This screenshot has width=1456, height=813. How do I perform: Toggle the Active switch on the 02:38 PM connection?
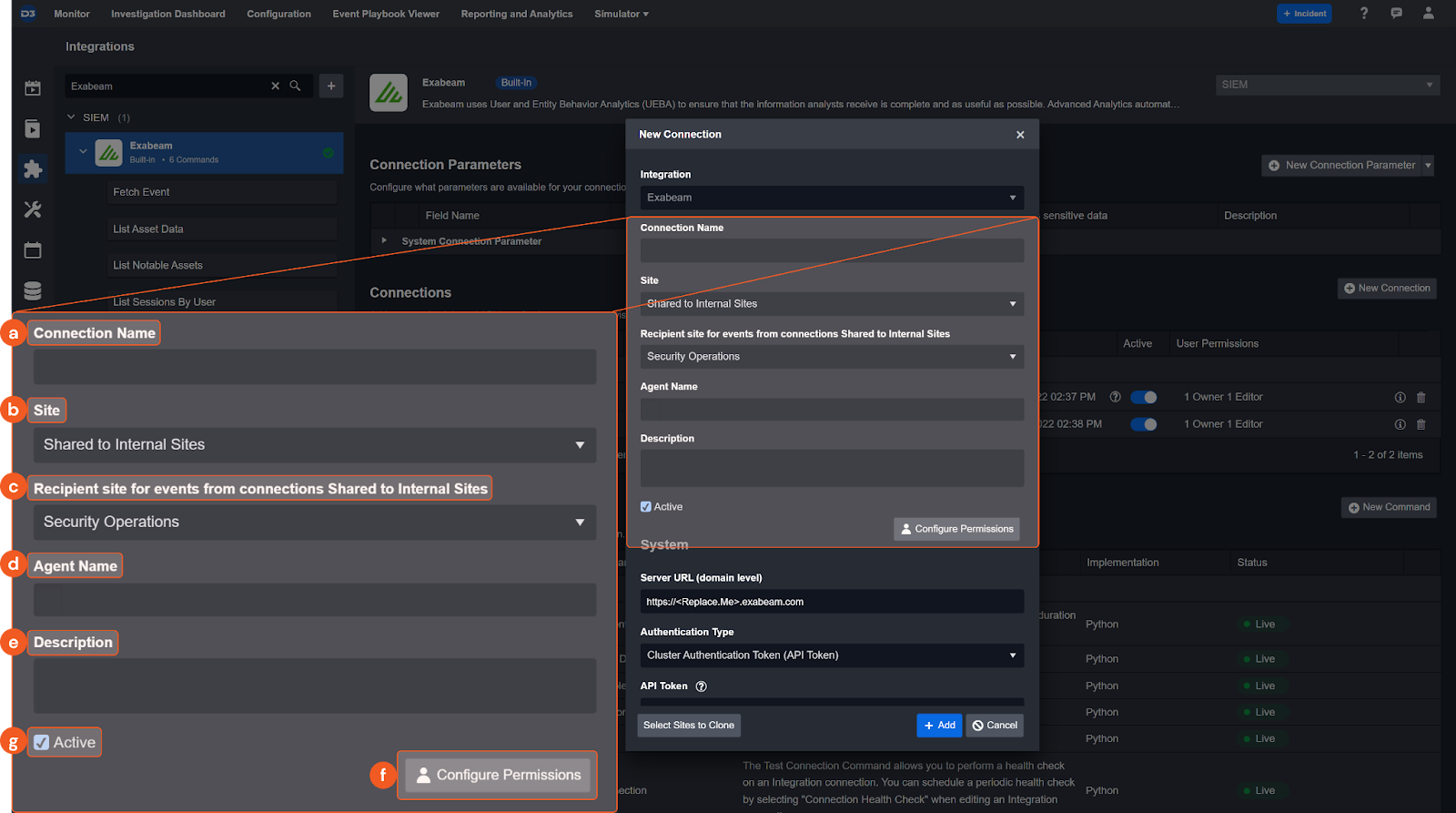(x=1144, y=424)
